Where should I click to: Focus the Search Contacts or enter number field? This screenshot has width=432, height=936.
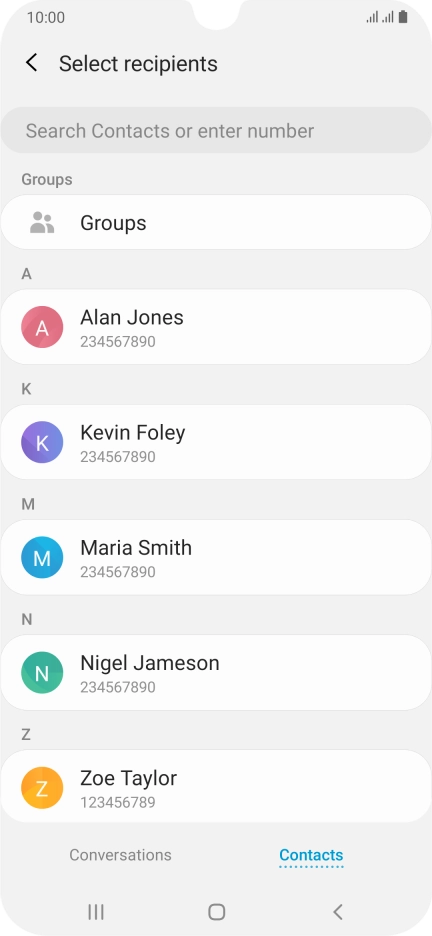coord(216,131)
